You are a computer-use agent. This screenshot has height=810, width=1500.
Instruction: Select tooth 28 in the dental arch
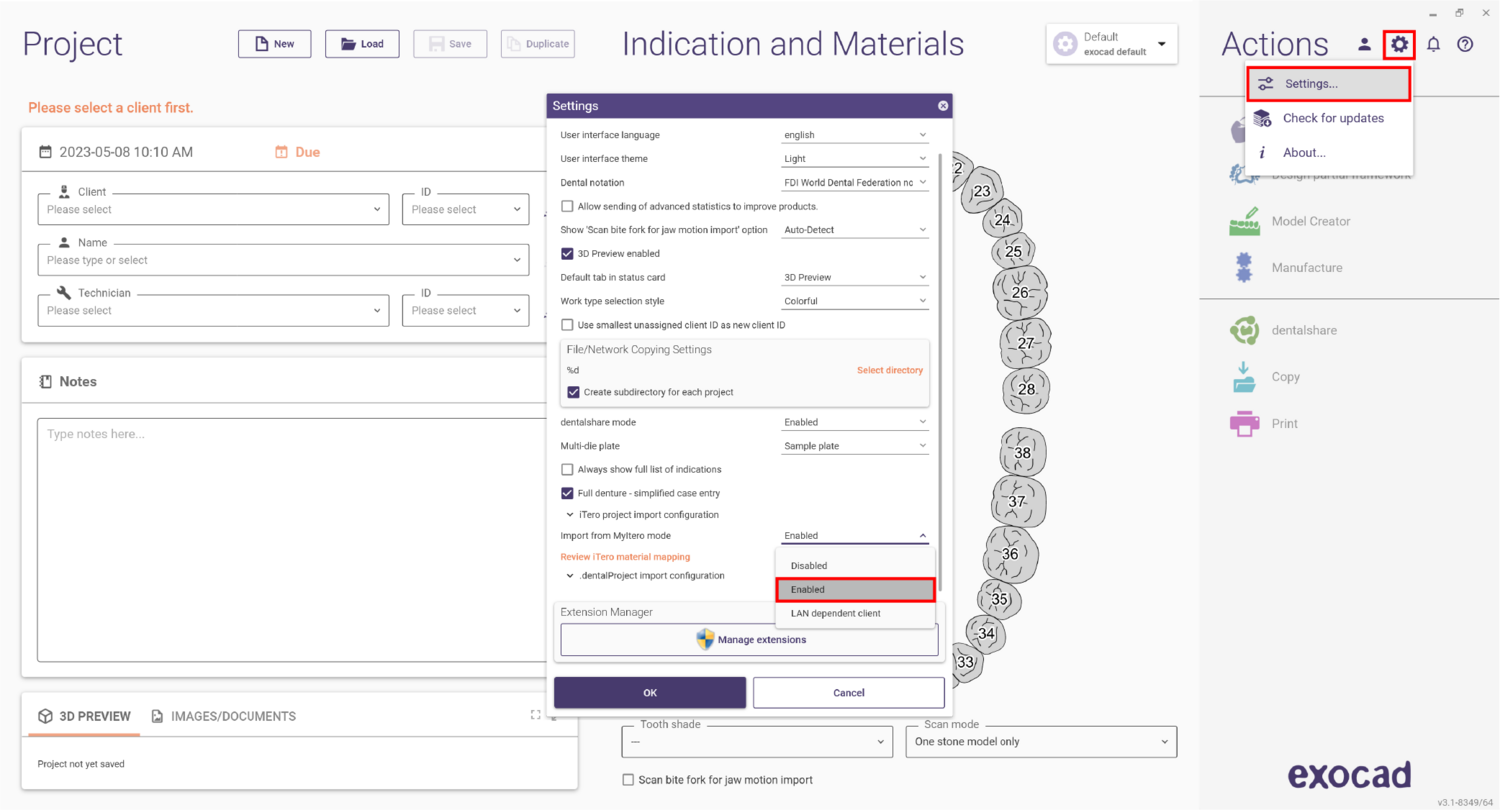pyautogui.click(x=1026, y=388)
